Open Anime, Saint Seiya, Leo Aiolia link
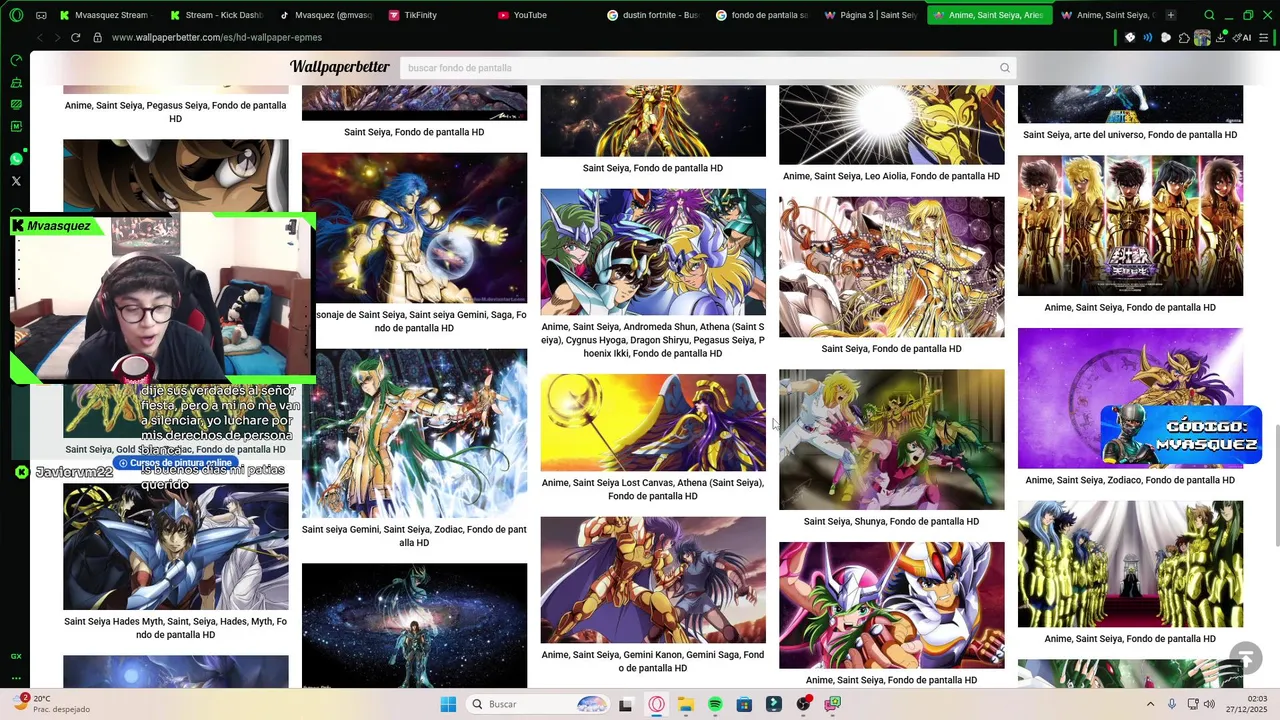The image size is (1280, 720). click(x=891, y=176)
